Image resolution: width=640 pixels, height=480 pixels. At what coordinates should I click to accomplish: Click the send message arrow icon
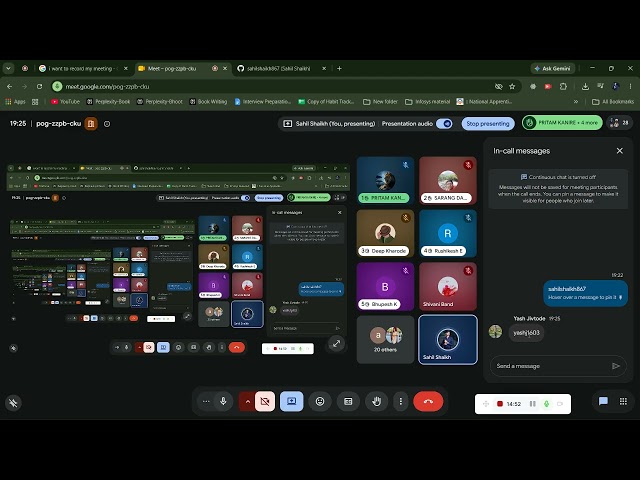616,366
